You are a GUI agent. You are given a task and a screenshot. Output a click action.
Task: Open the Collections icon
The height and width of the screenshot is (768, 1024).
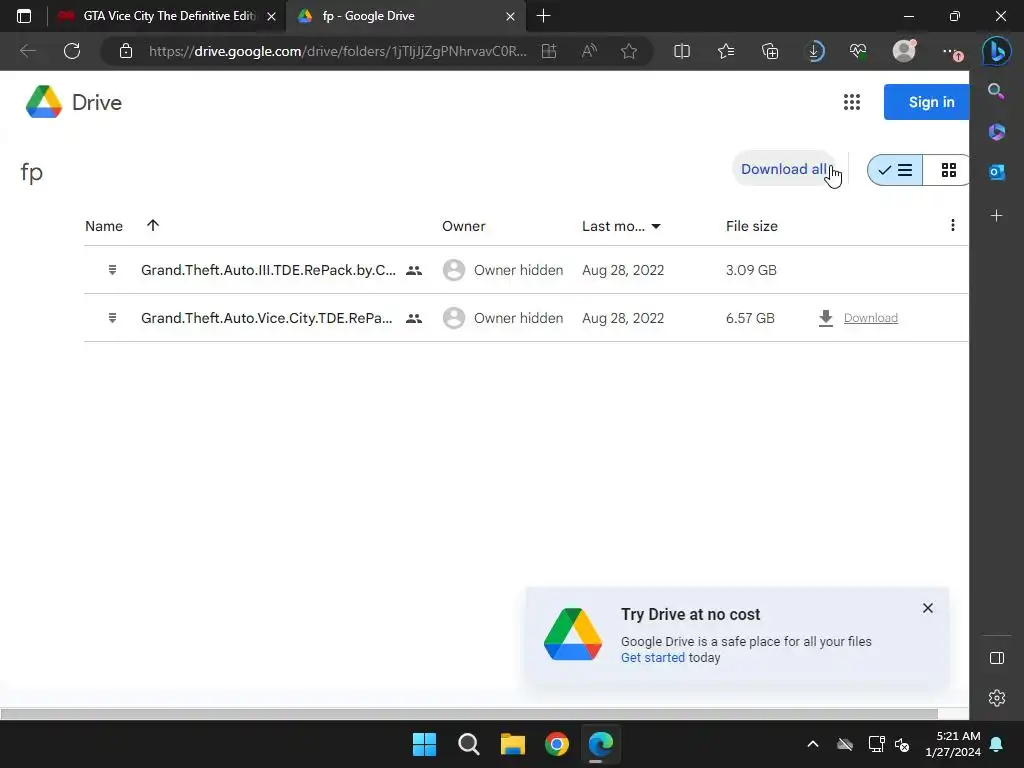point(770,51)
